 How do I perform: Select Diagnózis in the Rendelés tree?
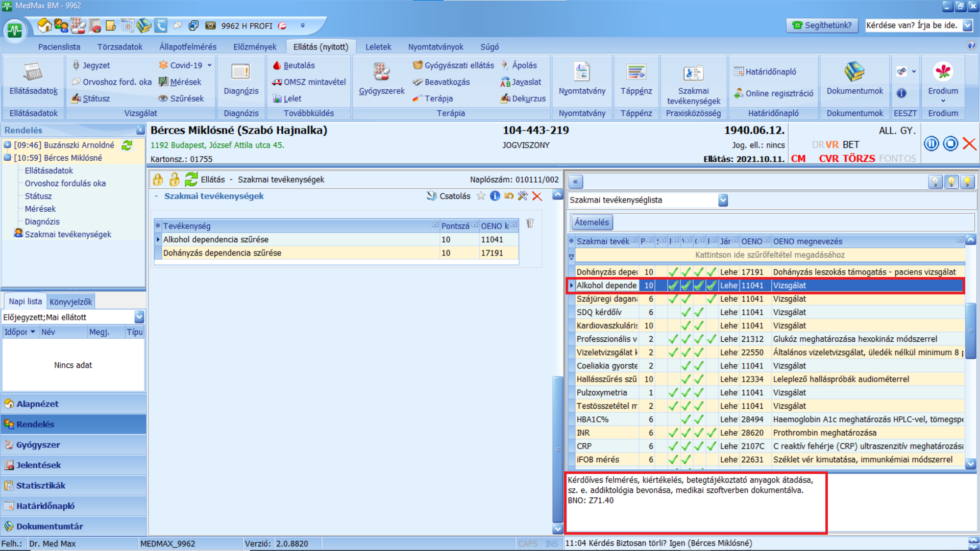click(x=42, y=221)
